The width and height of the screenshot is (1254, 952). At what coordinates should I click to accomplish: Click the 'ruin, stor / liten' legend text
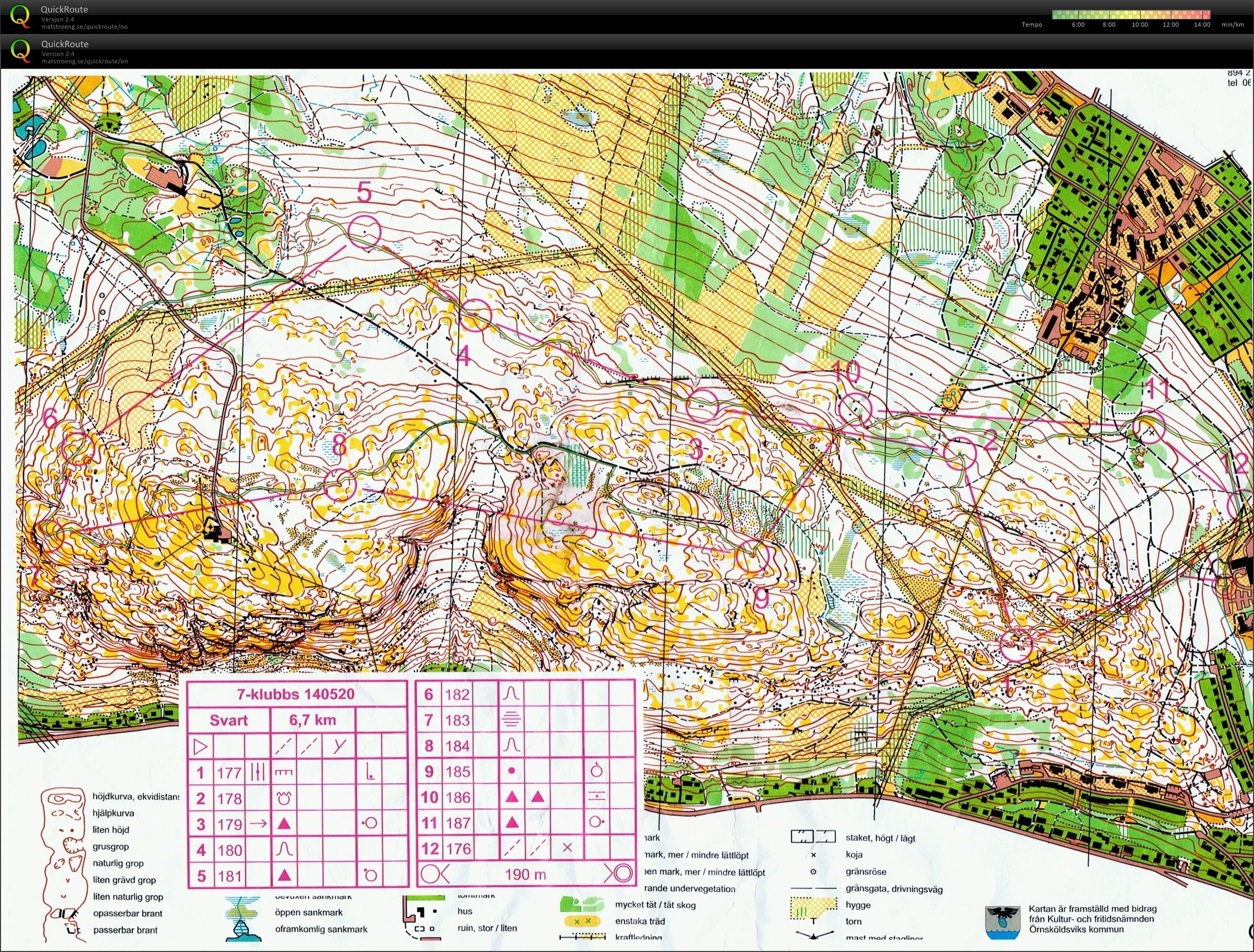tap(488, 928)
